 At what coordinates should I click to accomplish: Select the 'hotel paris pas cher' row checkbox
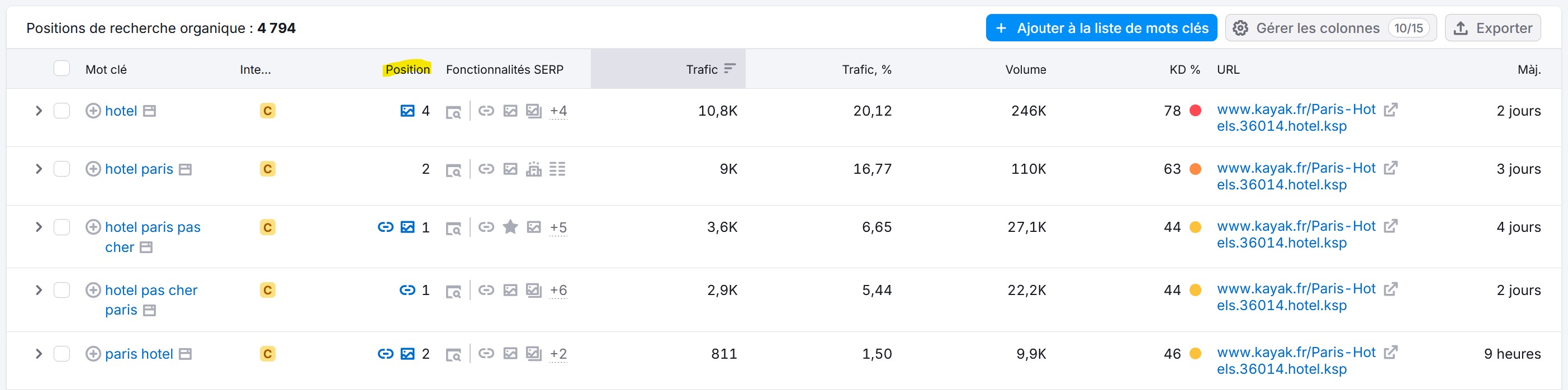pyautogui.click(x=61, y=227)
